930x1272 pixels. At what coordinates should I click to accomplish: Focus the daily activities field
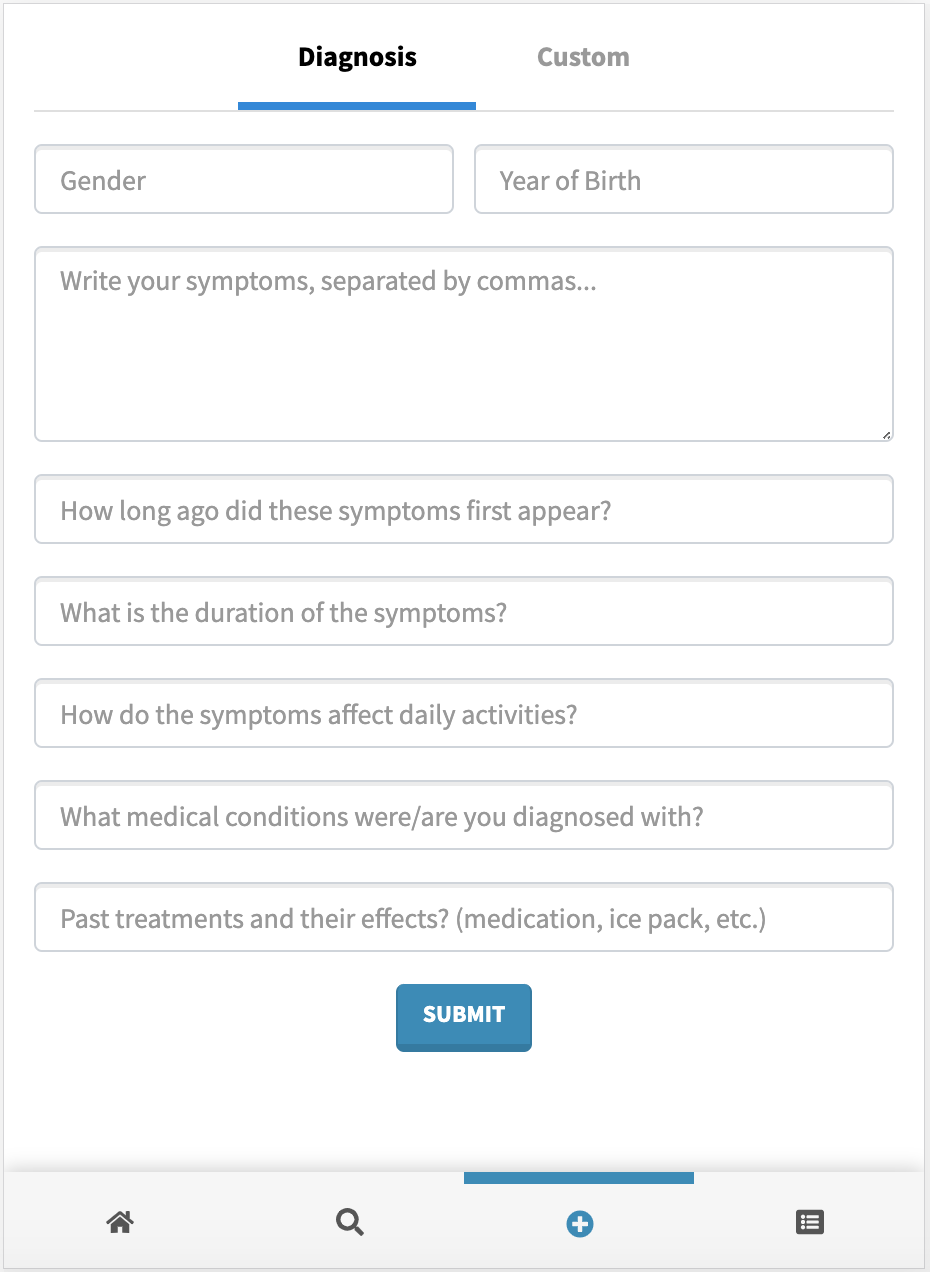click(463, 714)
